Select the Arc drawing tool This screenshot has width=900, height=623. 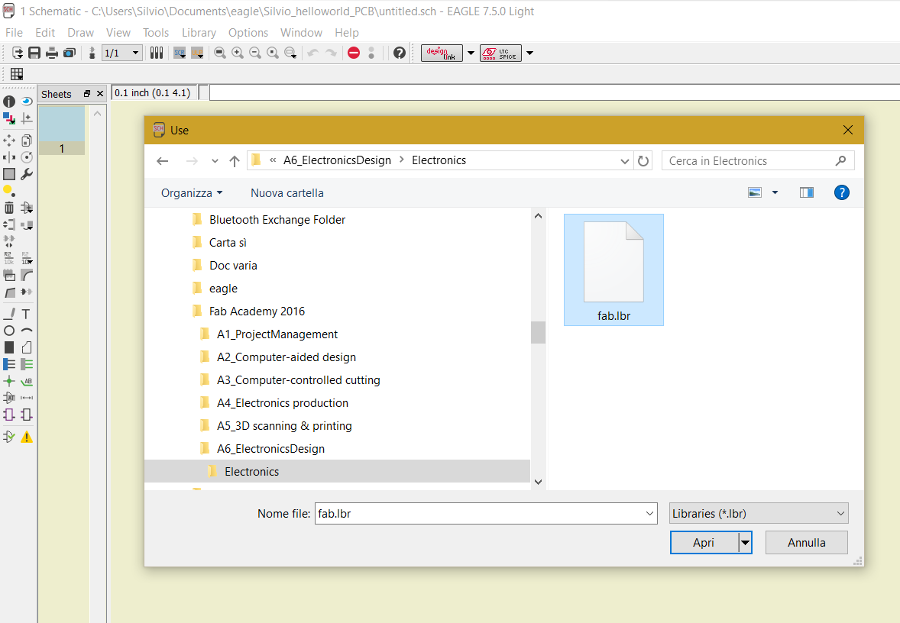[26, 331]
